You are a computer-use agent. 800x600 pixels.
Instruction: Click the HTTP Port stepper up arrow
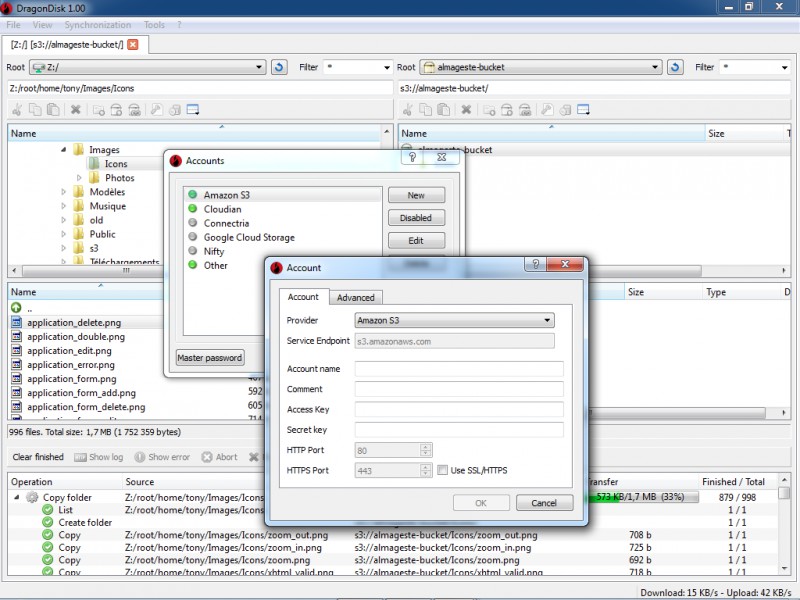click(x=426, y=446)
